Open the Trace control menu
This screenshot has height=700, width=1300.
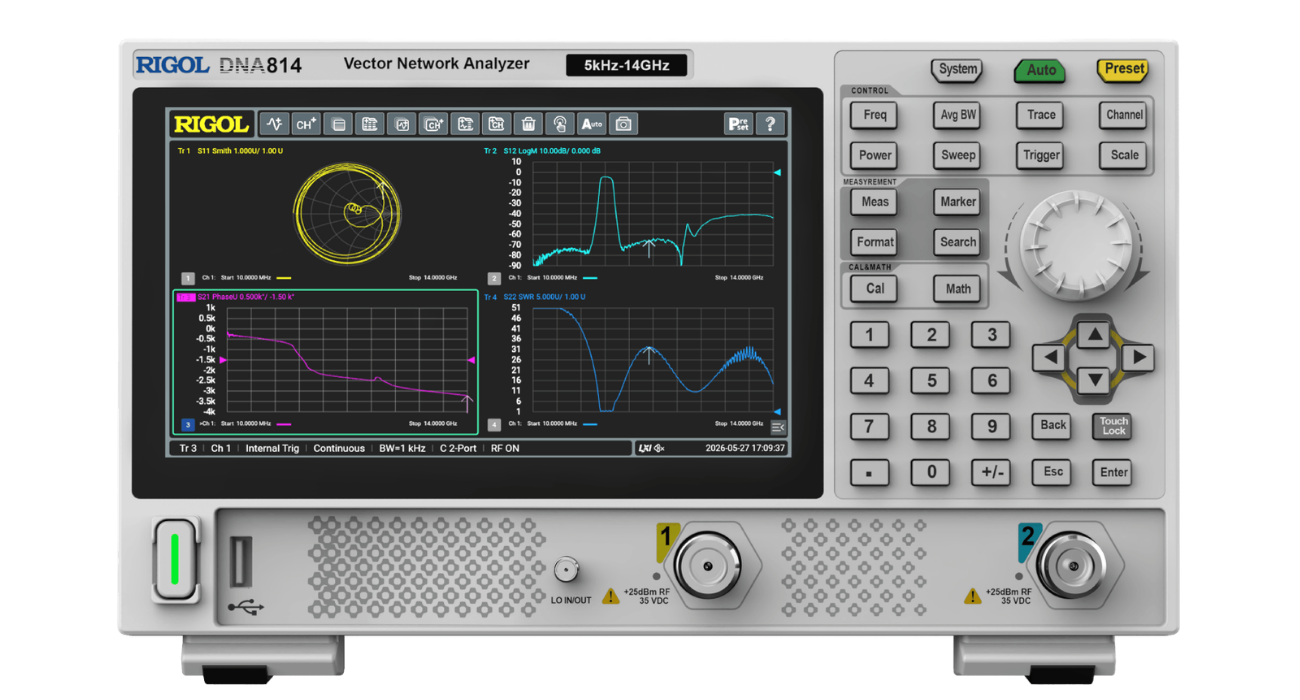pos(1041,115)
